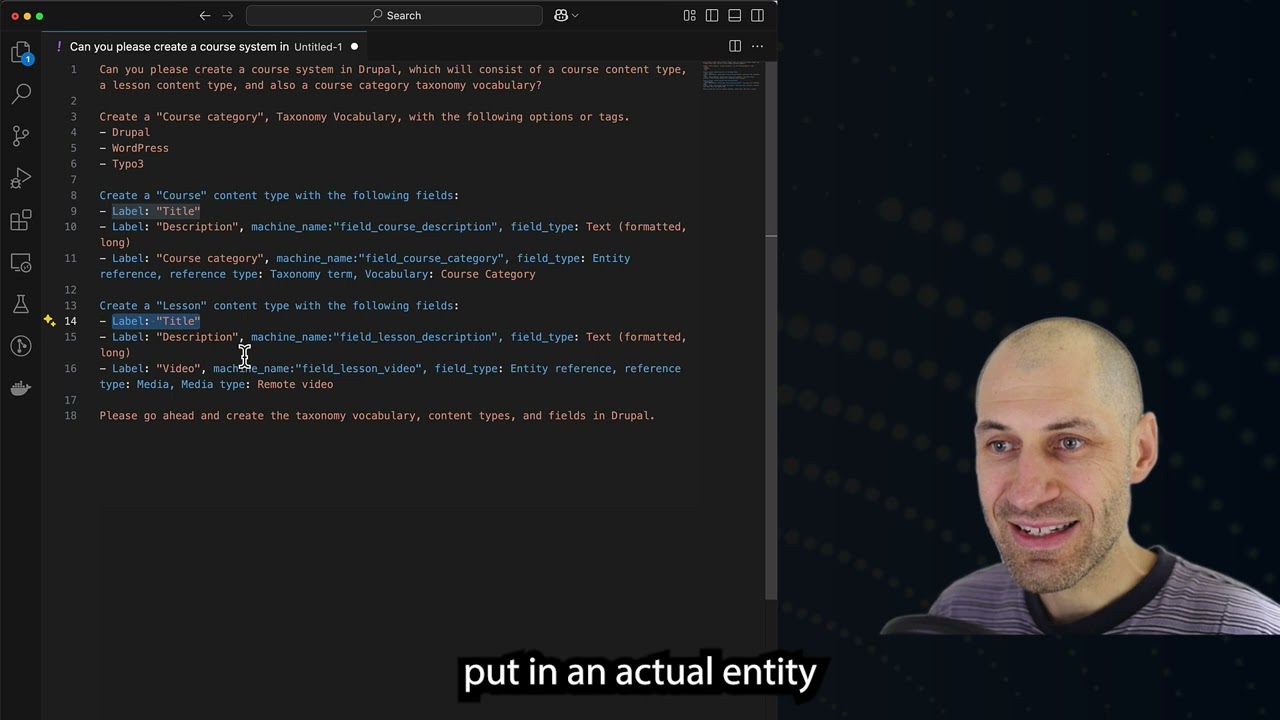Click "Taxonomy Vocabulary" text on line 3
The width and height of the screenshot is (1280, 720).
pyautogui.click(x=336, y=117)
